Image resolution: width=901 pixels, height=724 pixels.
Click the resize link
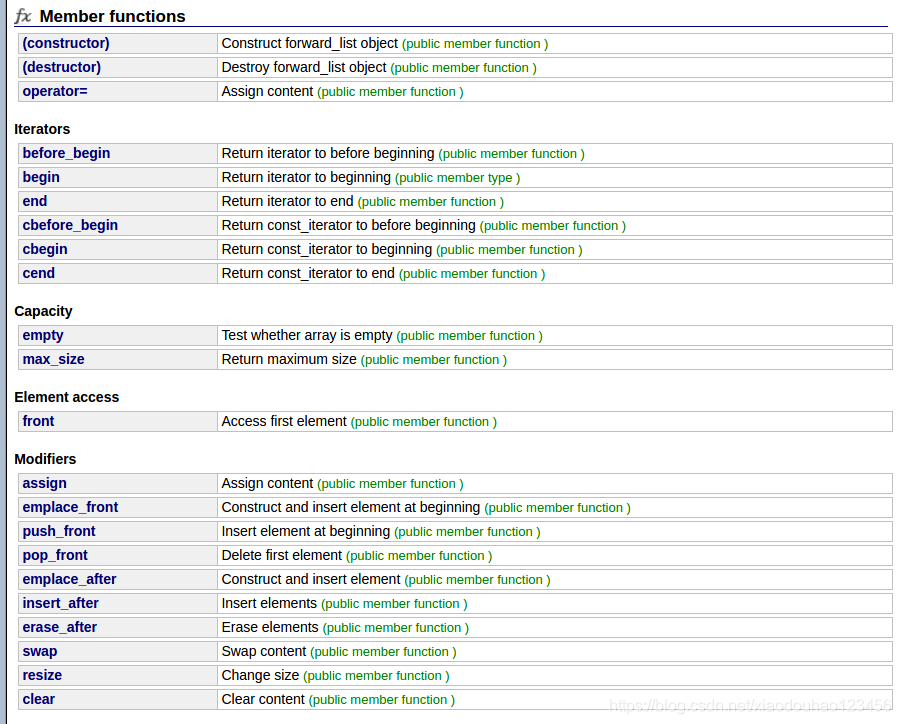coord(42,676)
